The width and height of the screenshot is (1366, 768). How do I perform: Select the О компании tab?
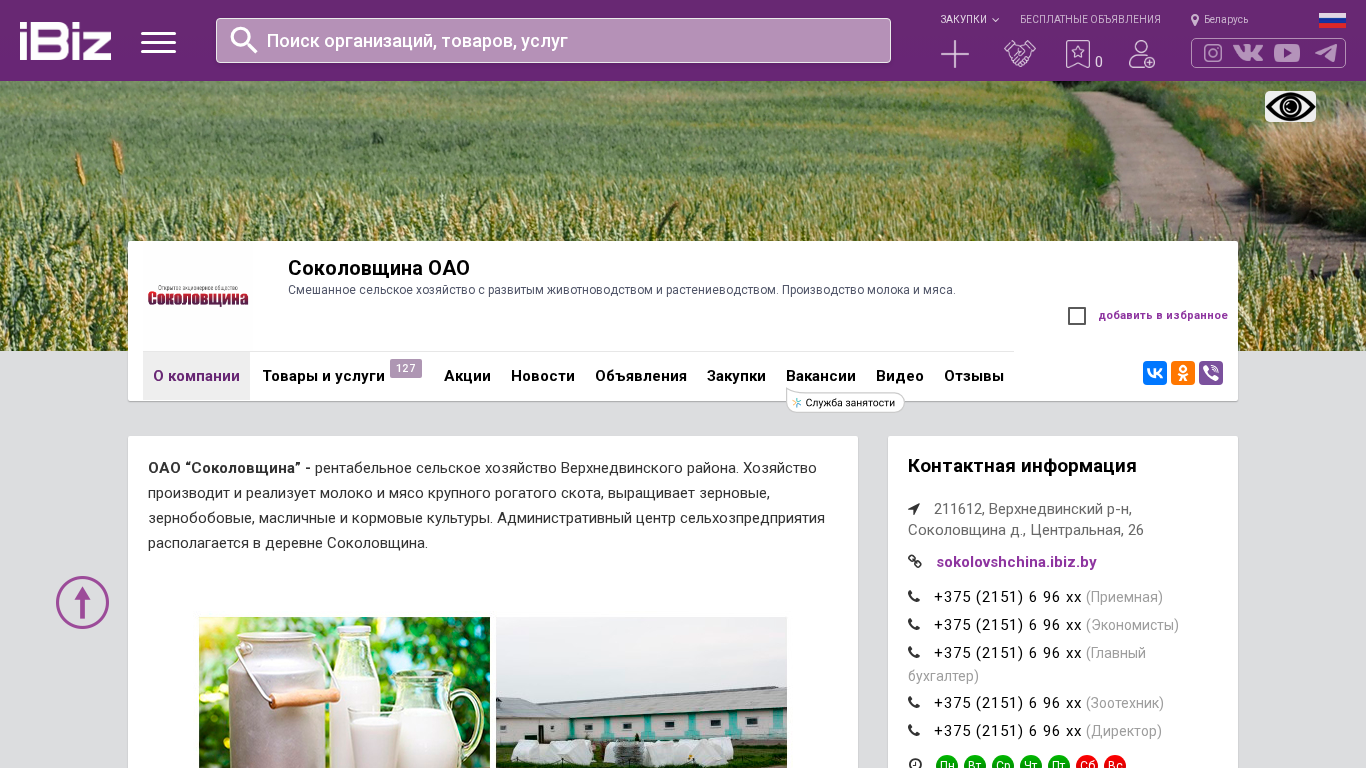[x=196, y=376]
